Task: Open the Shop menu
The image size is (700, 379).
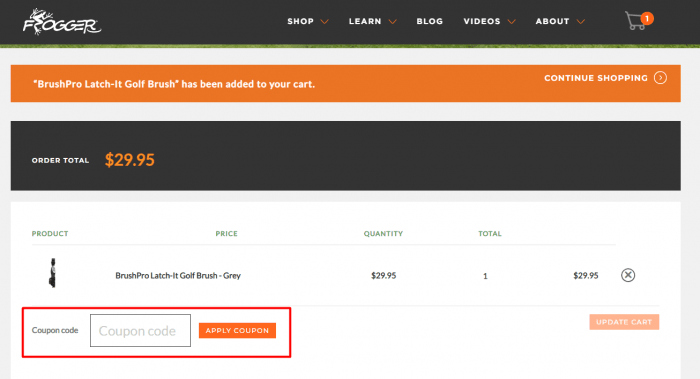Action: [300, 21]
